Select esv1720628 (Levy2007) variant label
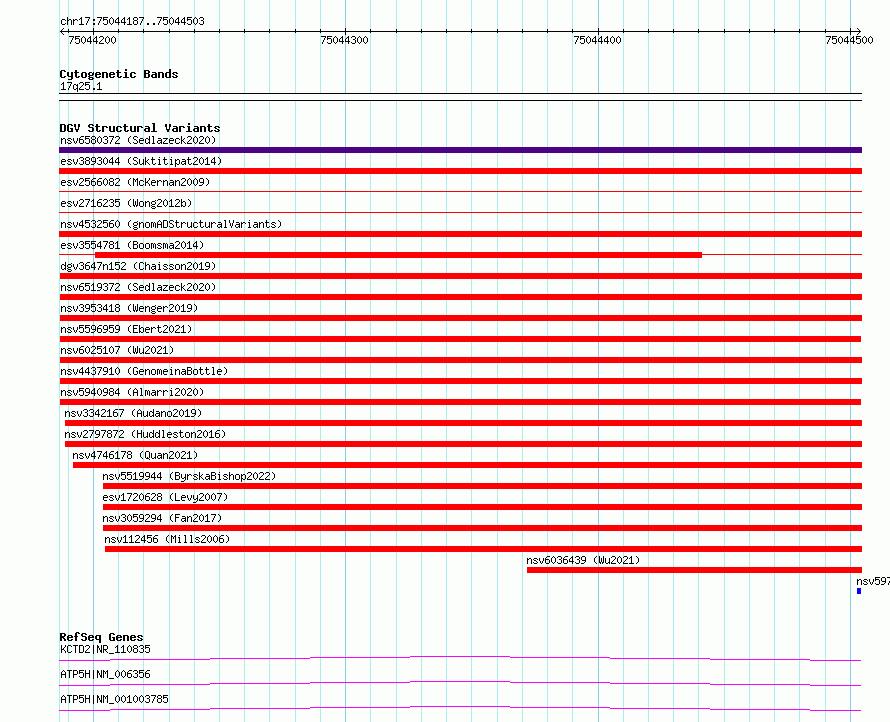Screen dimensions: 890x722 click(165, 497)
